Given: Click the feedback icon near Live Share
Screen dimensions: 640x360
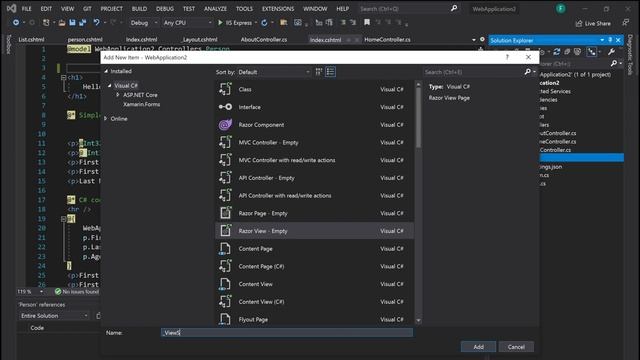Looking at the screenshot, I should 626,23.
